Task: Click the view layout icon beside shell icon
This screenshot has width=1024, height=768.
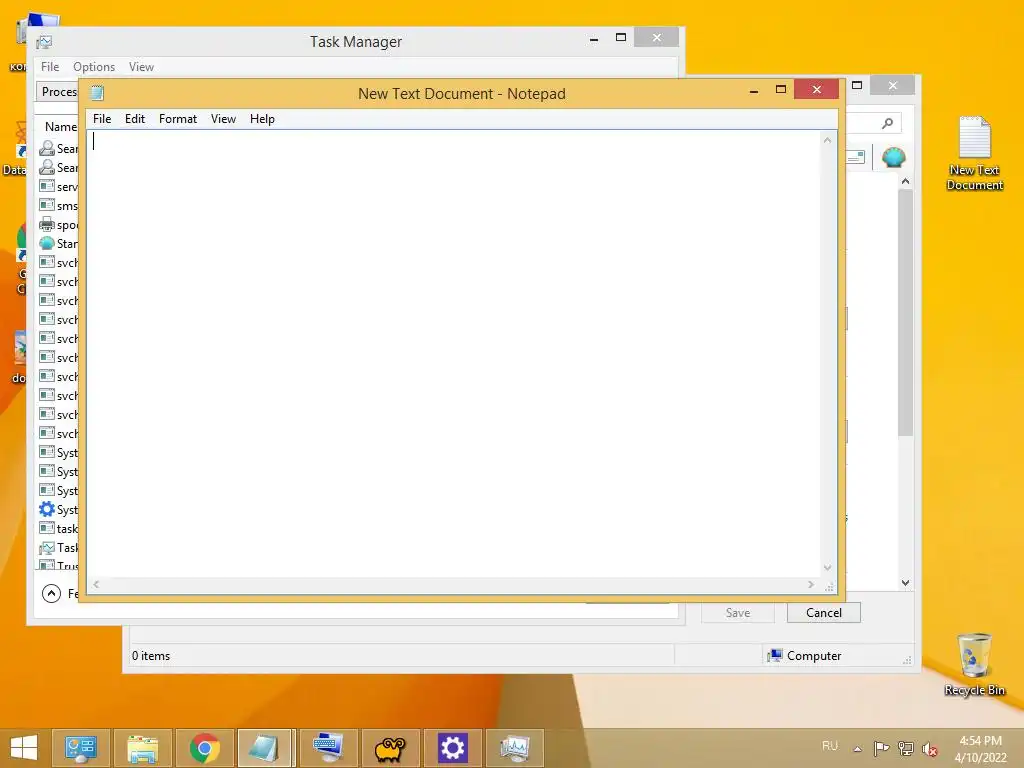Action: [856, 157]
